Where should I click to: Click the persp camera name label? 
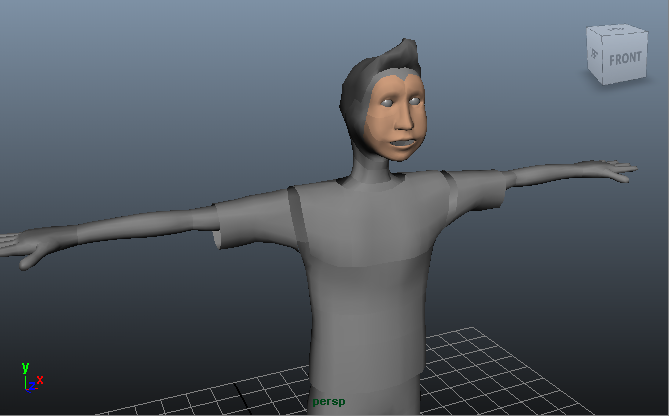[328, 401]
